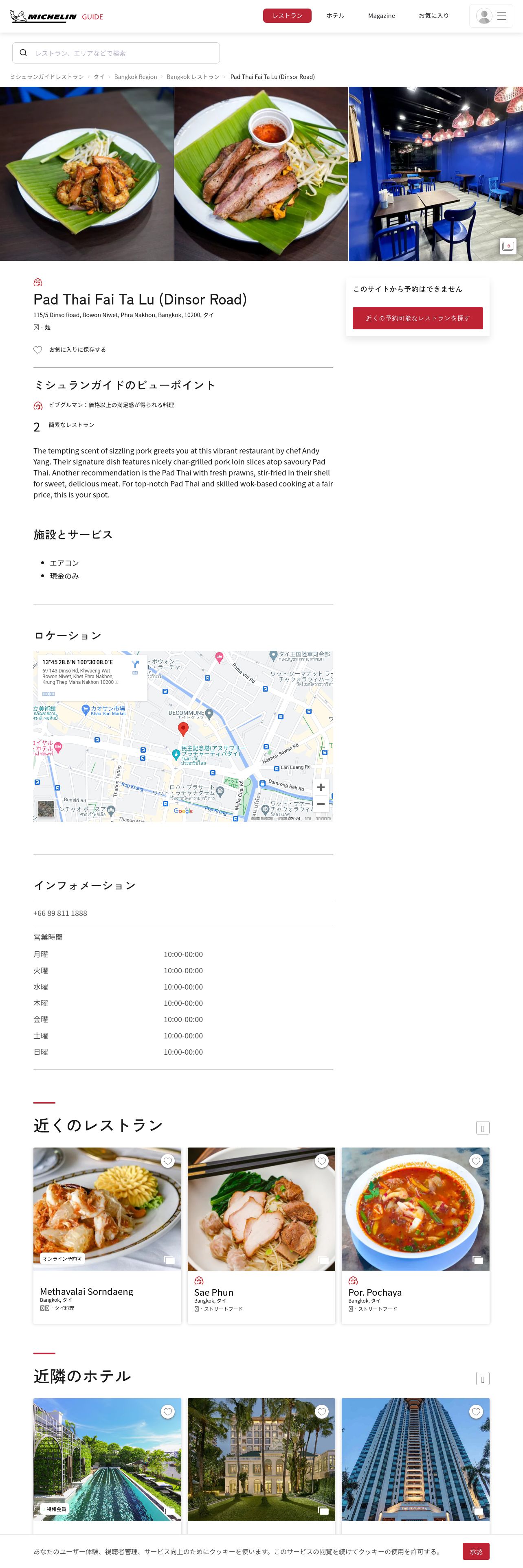Click Bib Gourmand icon in viewpoint section
Viewport: 523px width, 1568px height.
coord(38,405)
